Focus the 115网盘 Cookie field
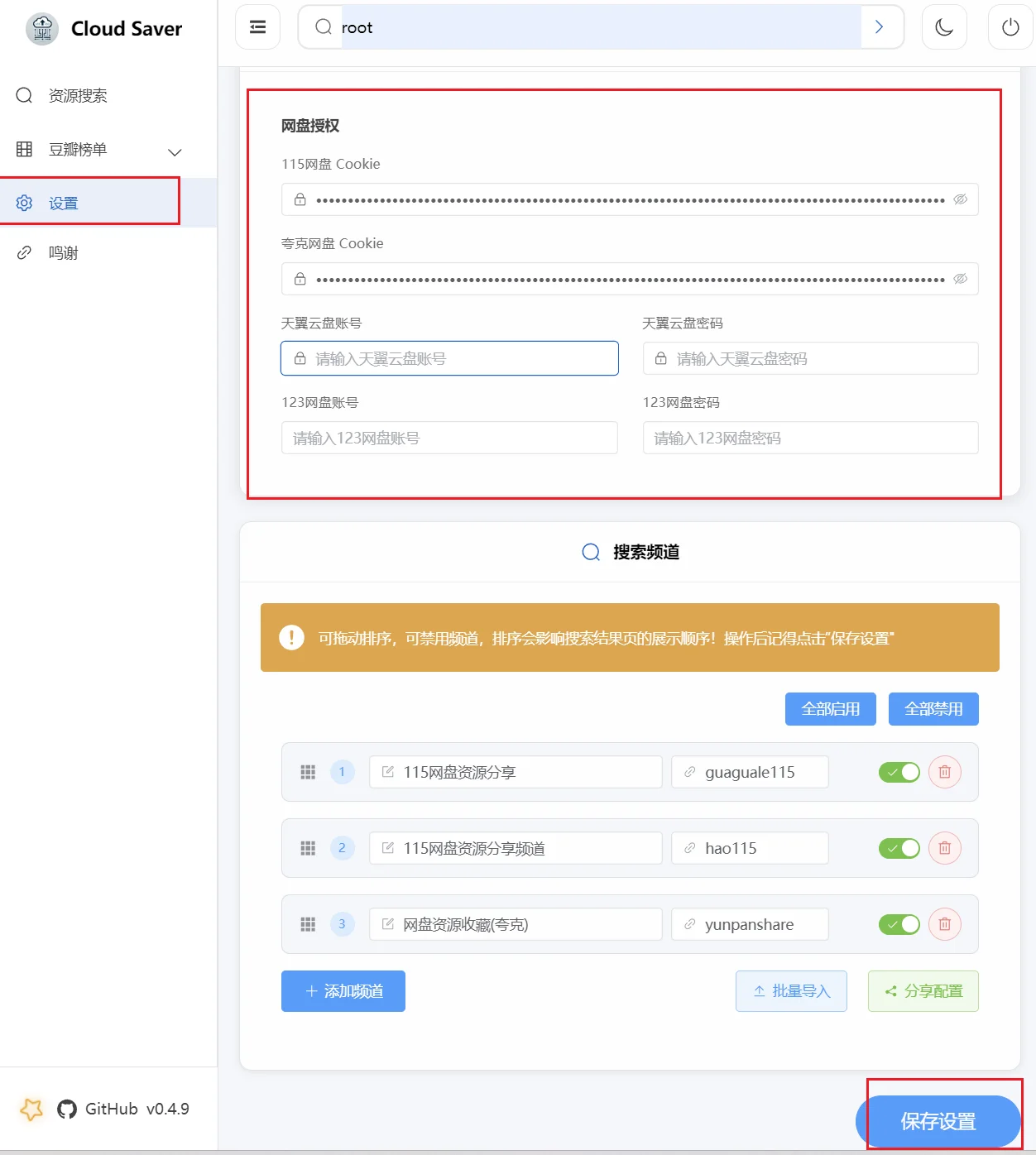1036x1155 pixels. coord(630,199)
